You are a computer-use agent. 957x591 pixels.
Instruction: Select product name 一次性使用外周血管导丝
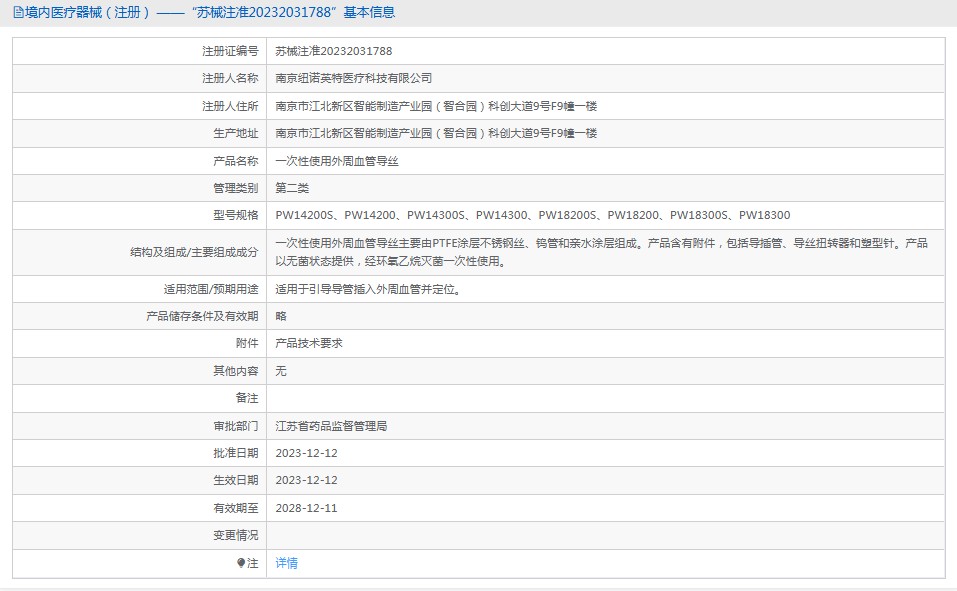pos(336,161)
